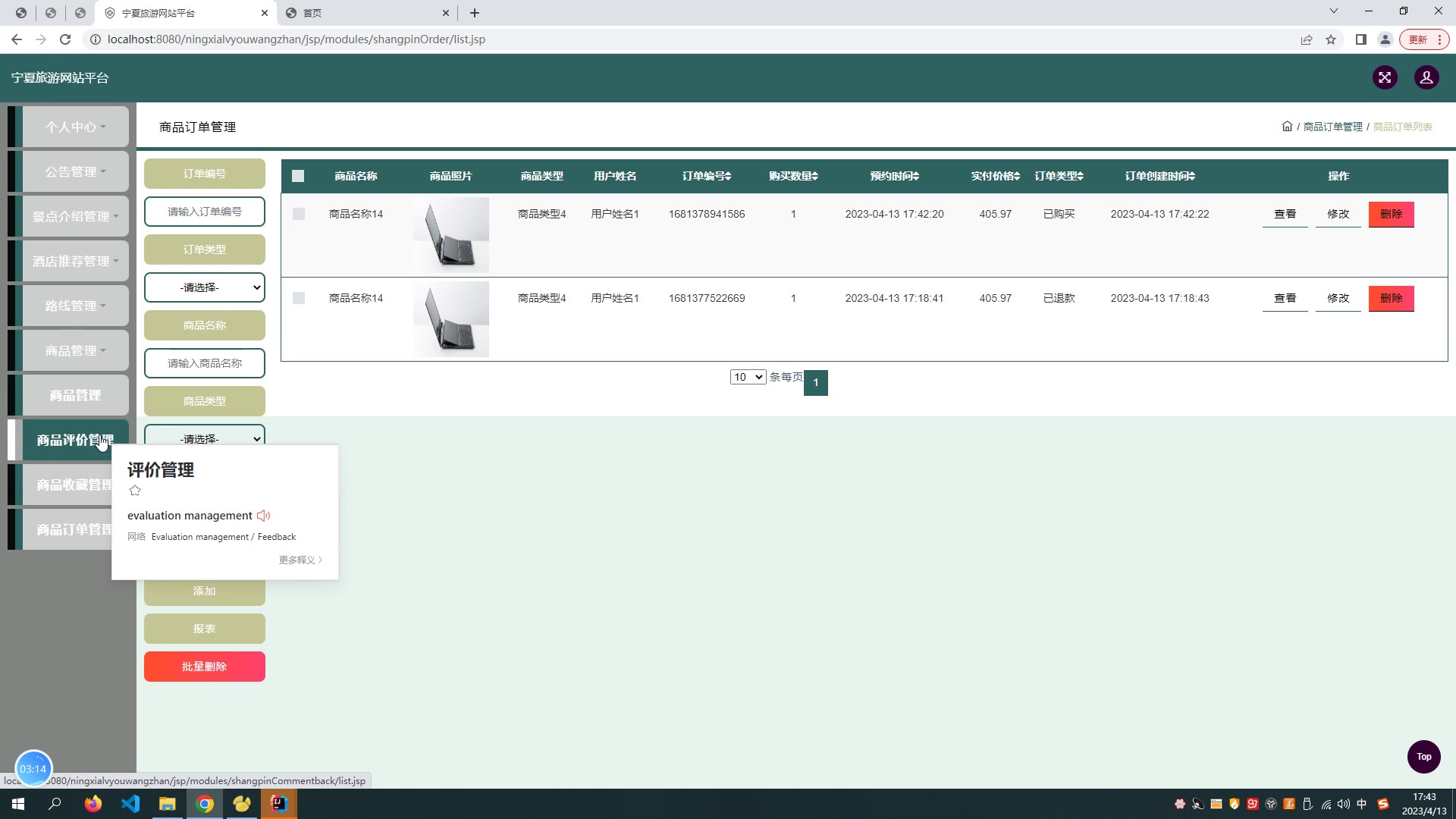The width and height of the screenshot is (1456, 819).
Task: Click the share page icon in address bar
Action: [1307, 39]
